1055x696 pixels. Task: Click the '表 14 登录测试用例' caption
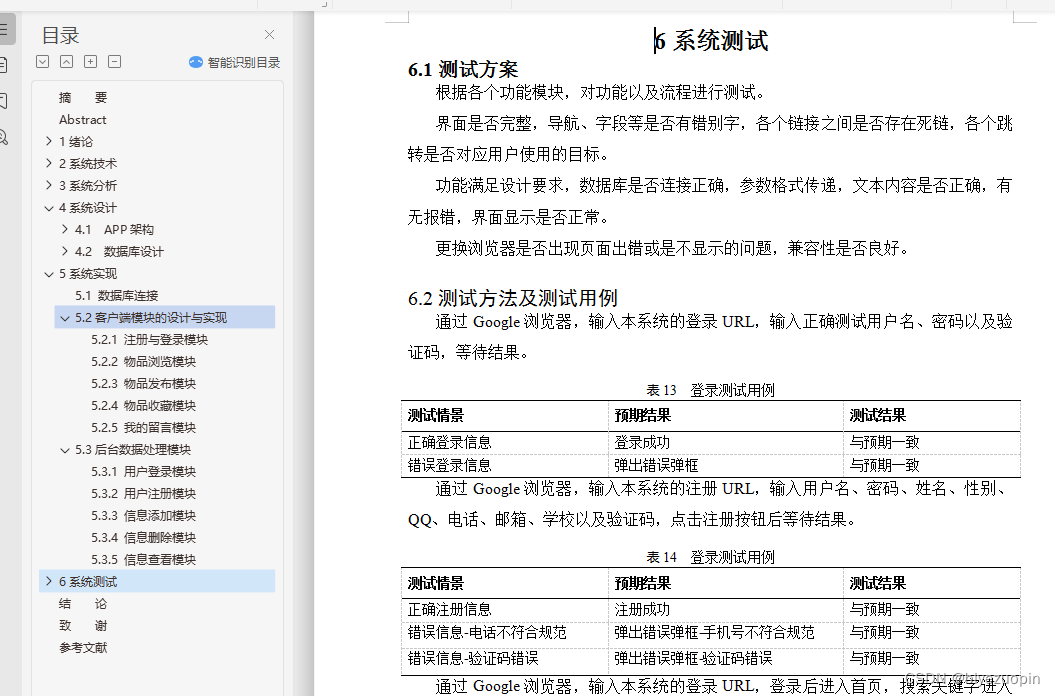click(x=711, y=557)
